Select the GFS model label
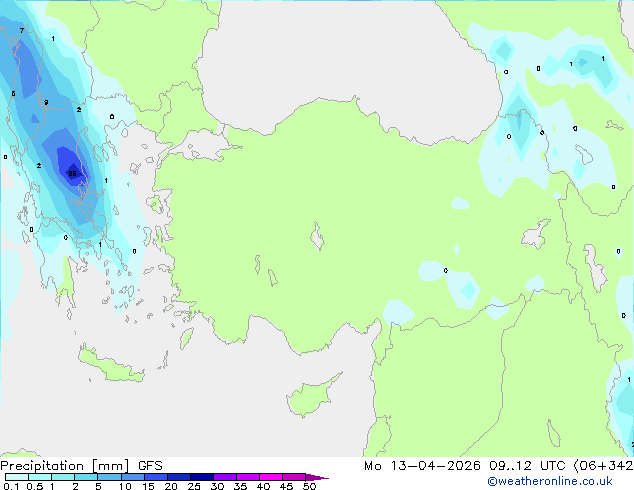 click(150, 466)
